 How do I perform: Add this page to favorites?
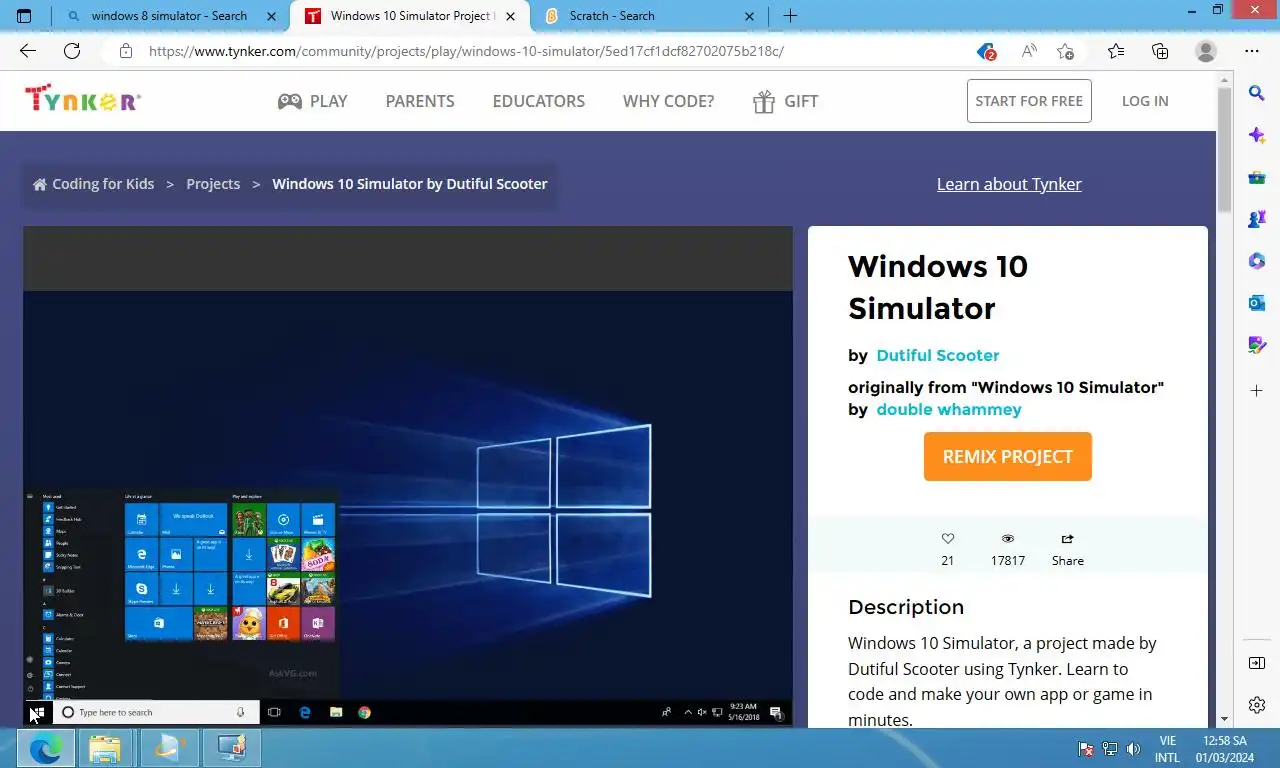pyautogui.click(x=1066, y=51)
